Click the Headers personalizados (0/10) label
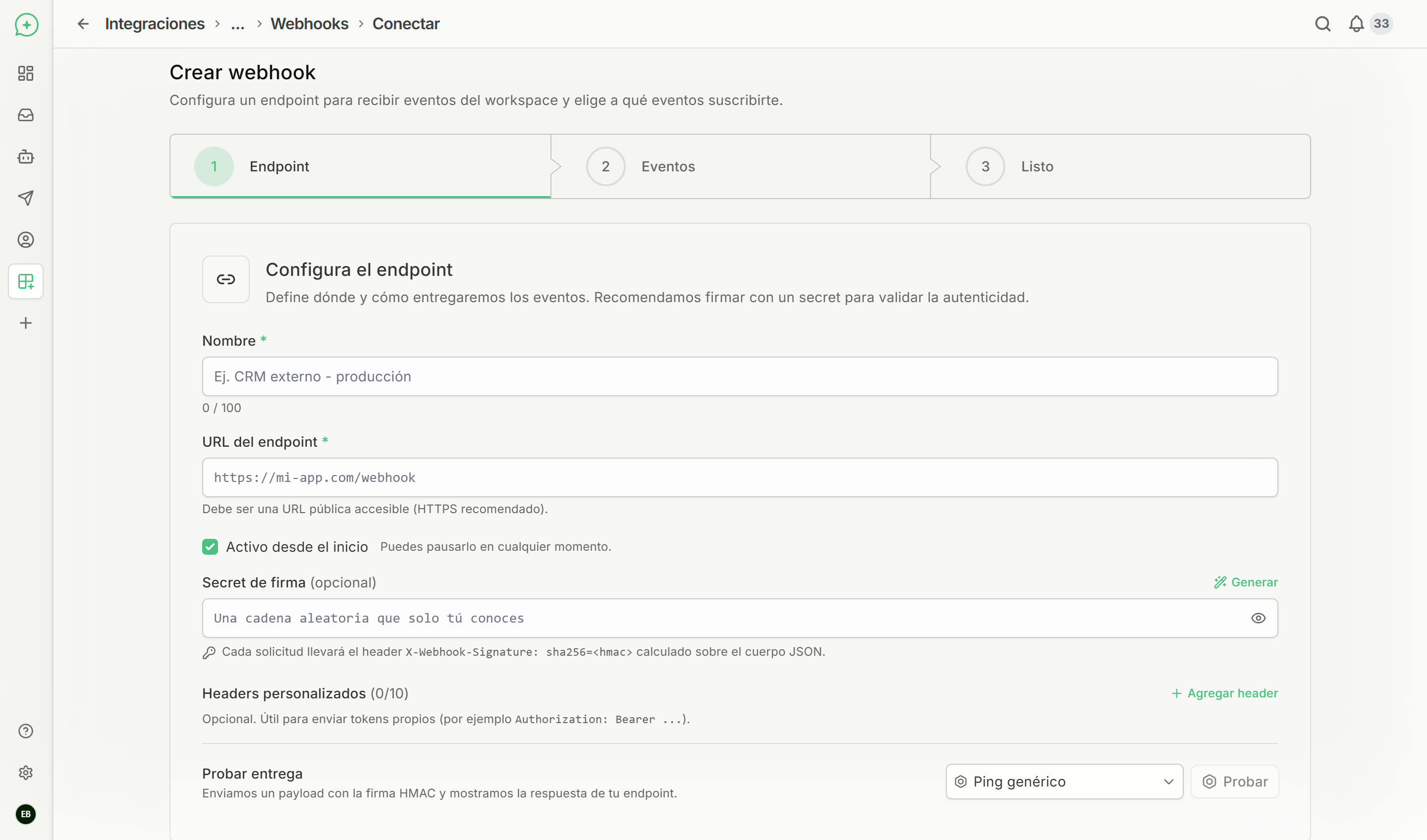The image size is (1427, 840). pos(305,693)
